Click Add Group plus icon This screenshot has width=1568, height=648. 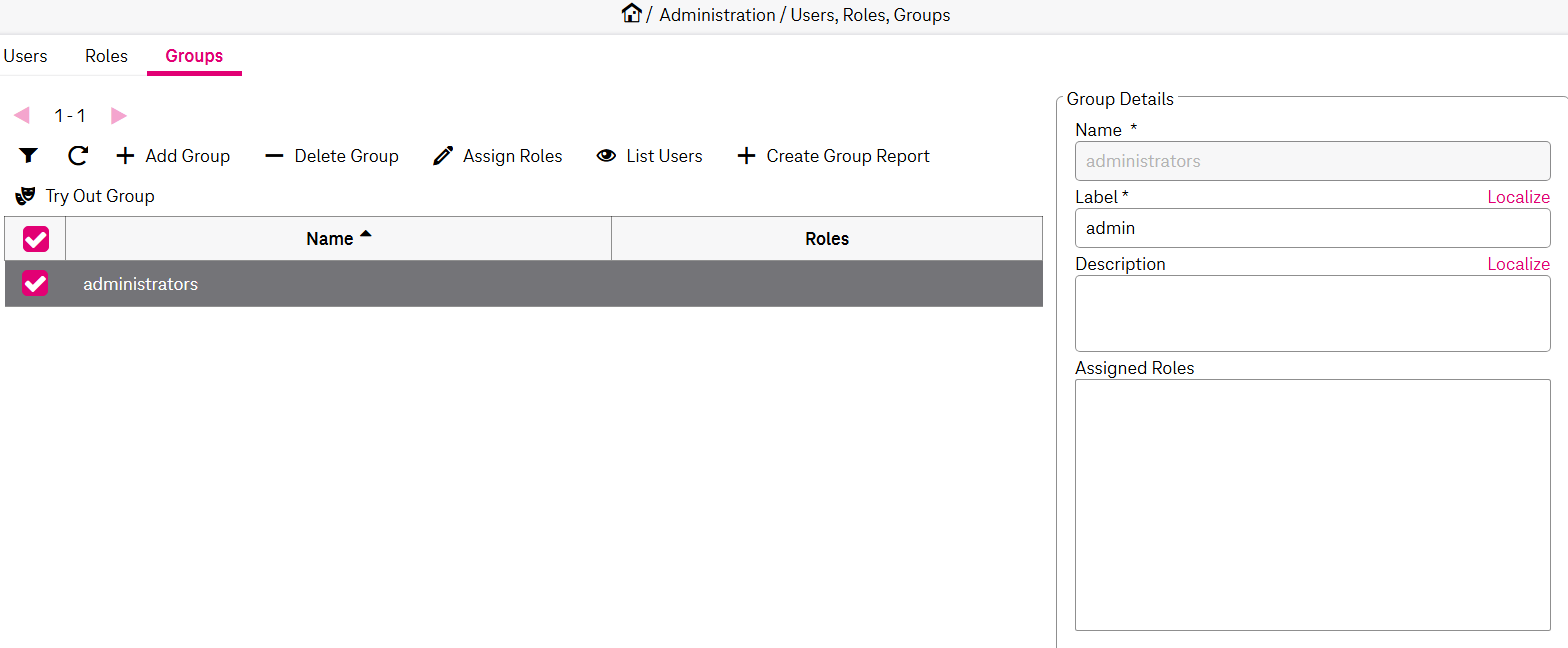point(125,156)
